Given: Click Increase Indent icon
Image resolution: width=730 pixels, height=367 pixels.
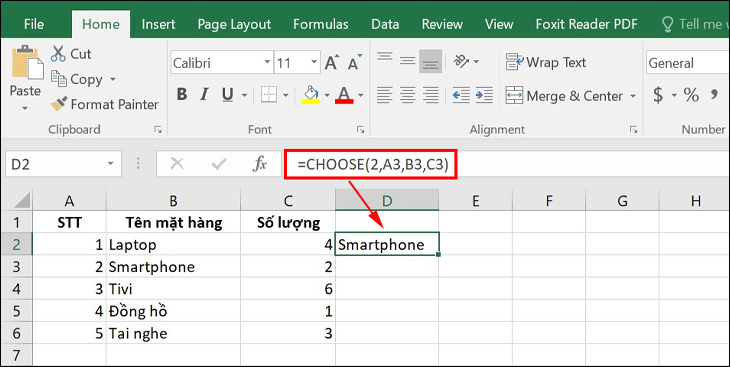Looking at the screenshot, I should (484, 95).
